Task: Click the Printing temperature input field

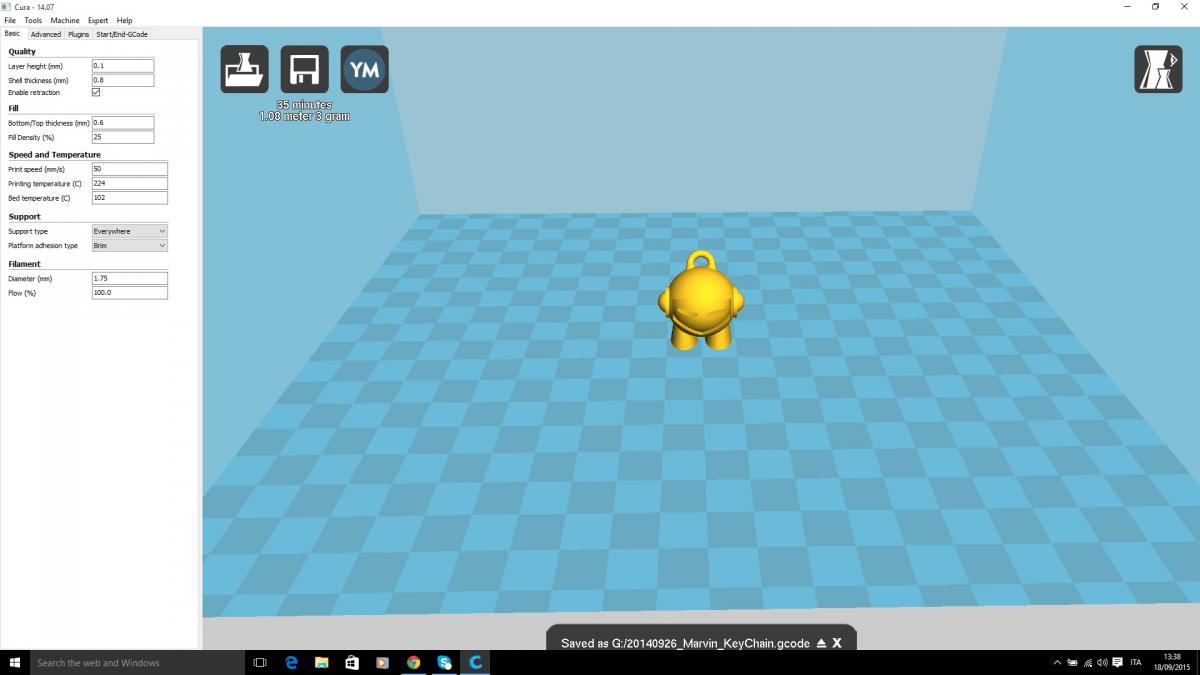Action: click(x=129, y=184)
